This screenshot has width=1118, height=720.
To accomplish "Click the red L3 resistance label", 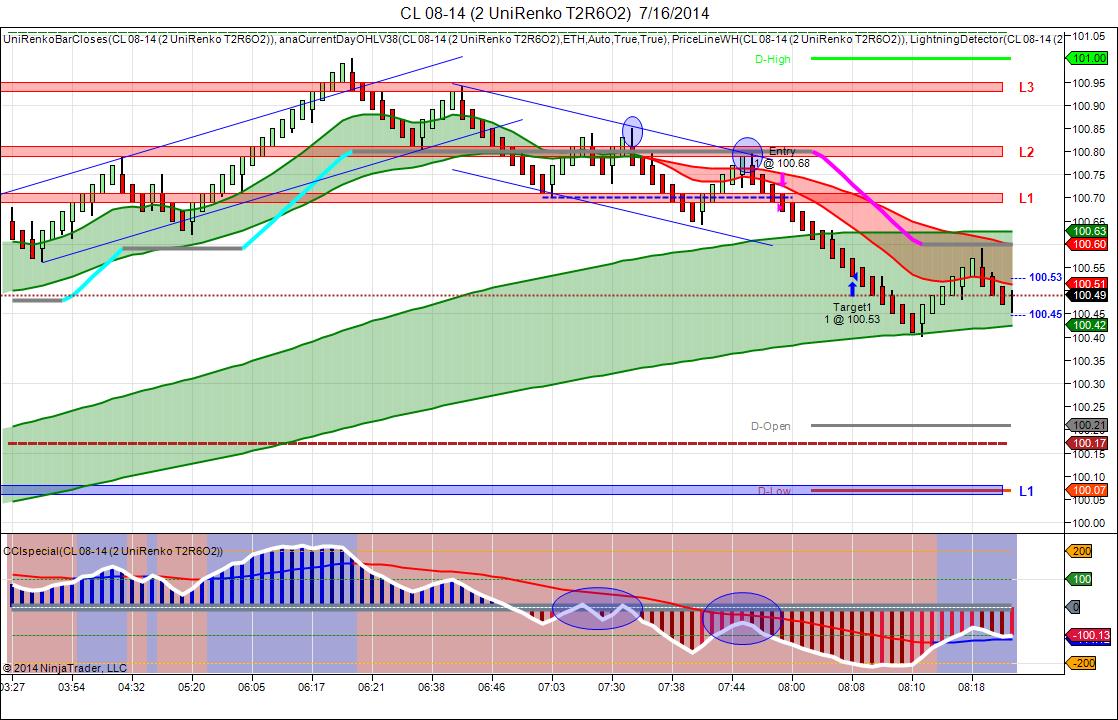I will coord(1026,87).
